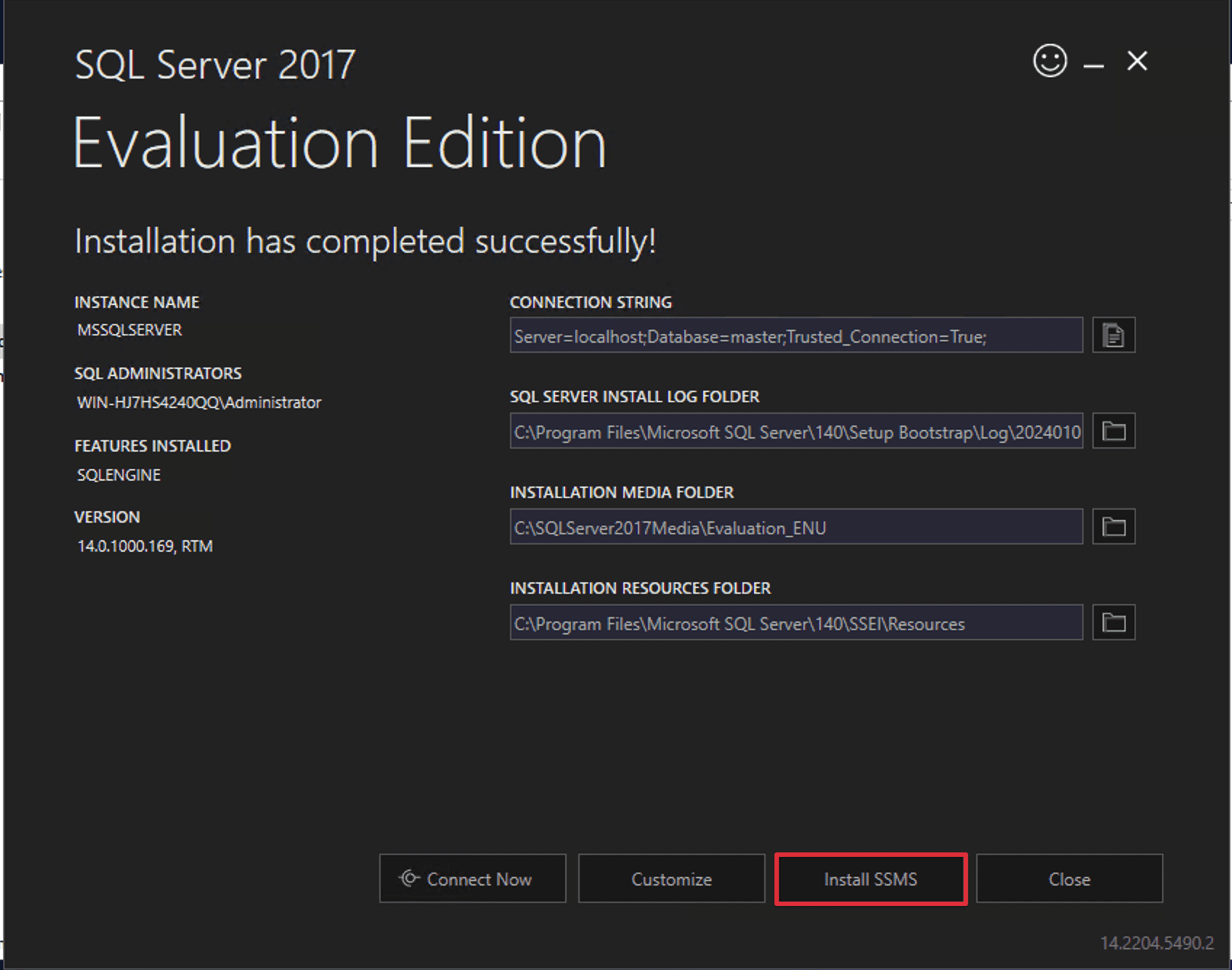The image size is (1232, 970).
Task: Click the INSTALLATION MEDIA FOLDER label
Action: [x=622, y=492]
